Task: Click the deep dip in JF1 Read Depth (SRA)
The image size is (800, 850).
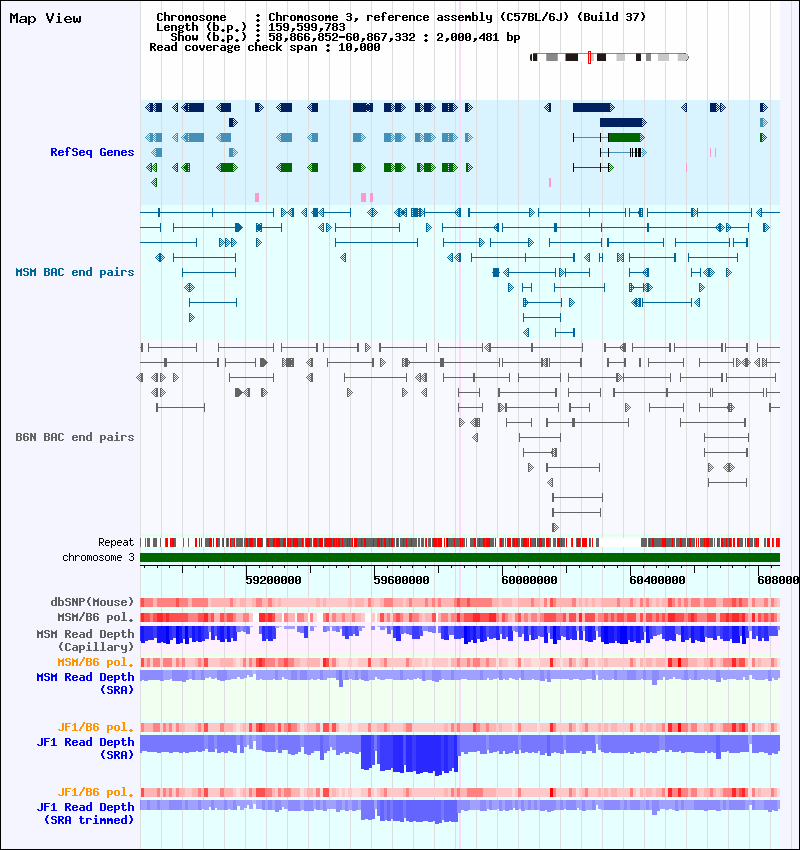Action: click(410, 754)
